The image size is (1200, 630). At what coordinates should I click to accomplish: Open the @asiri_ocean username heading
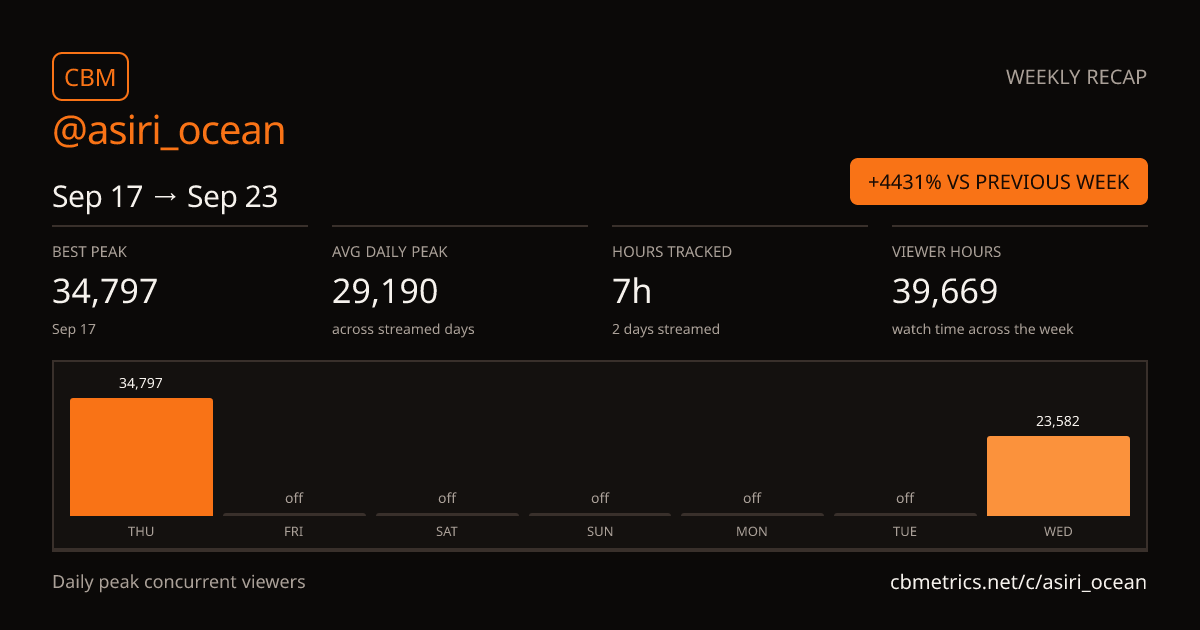169,131
